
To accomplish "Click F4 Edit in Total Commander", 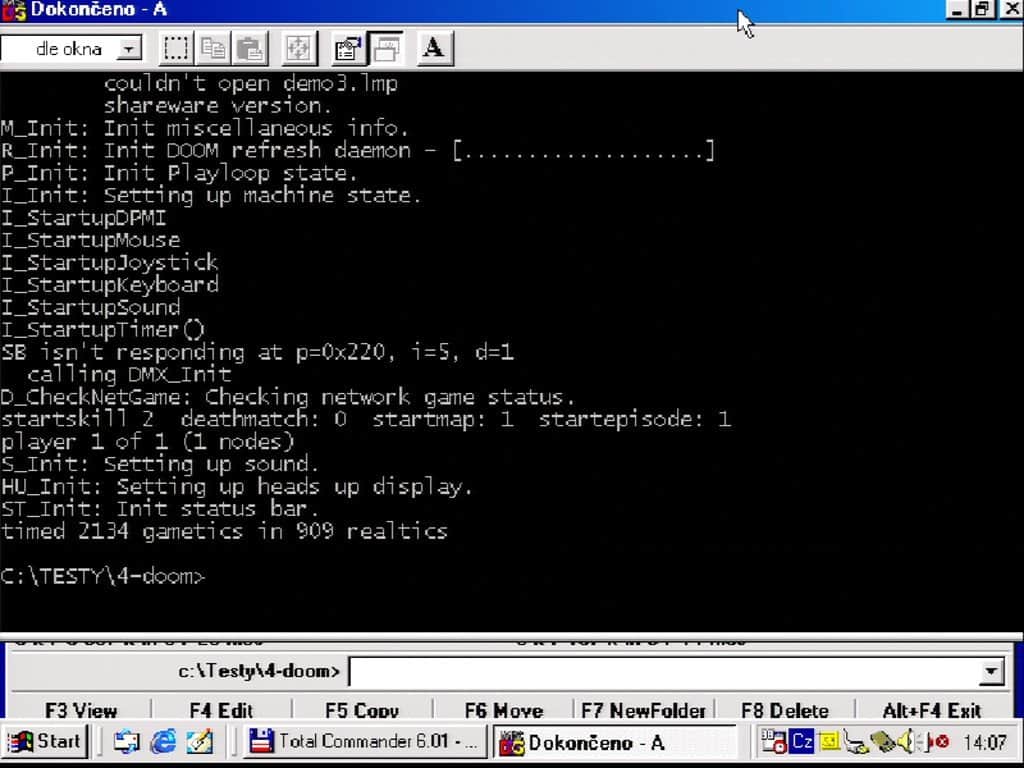I will tap(221, 710).
